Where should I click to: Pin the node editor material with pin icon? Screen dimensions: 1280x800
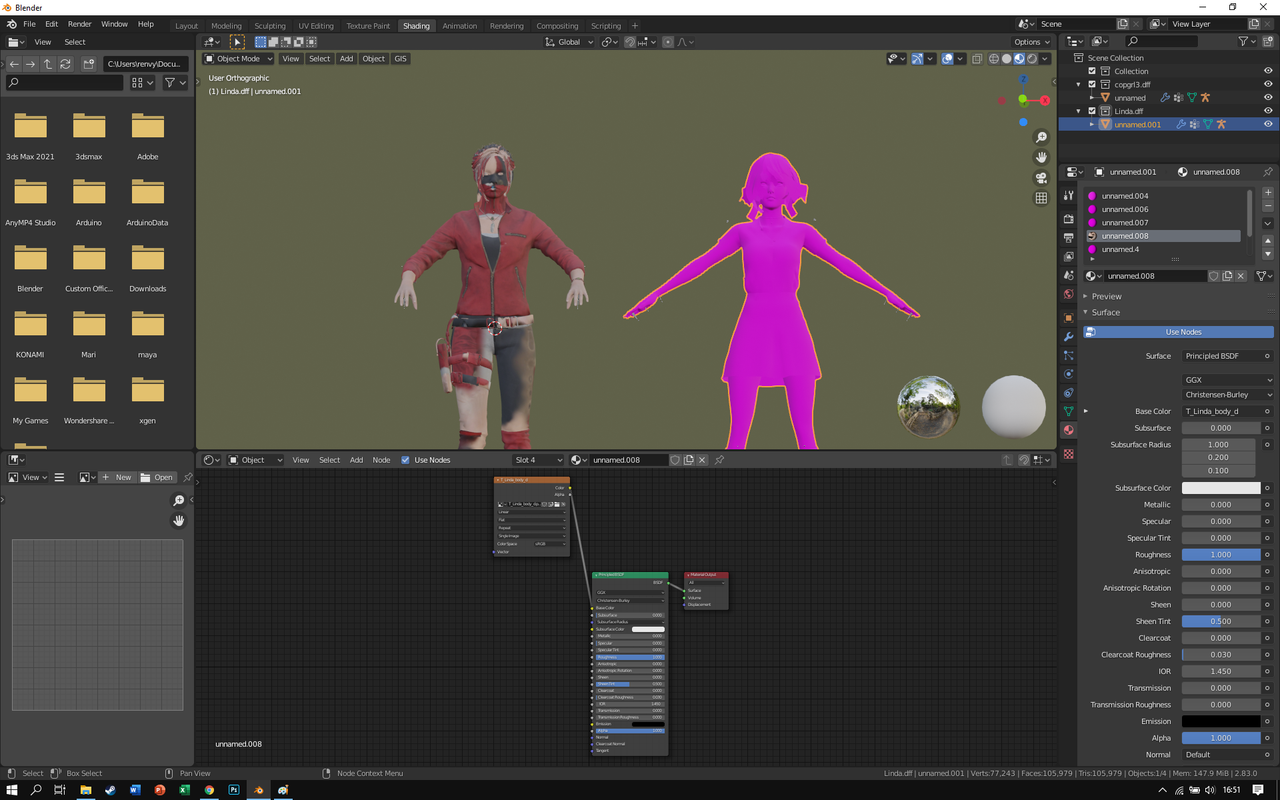click(719, 460)
